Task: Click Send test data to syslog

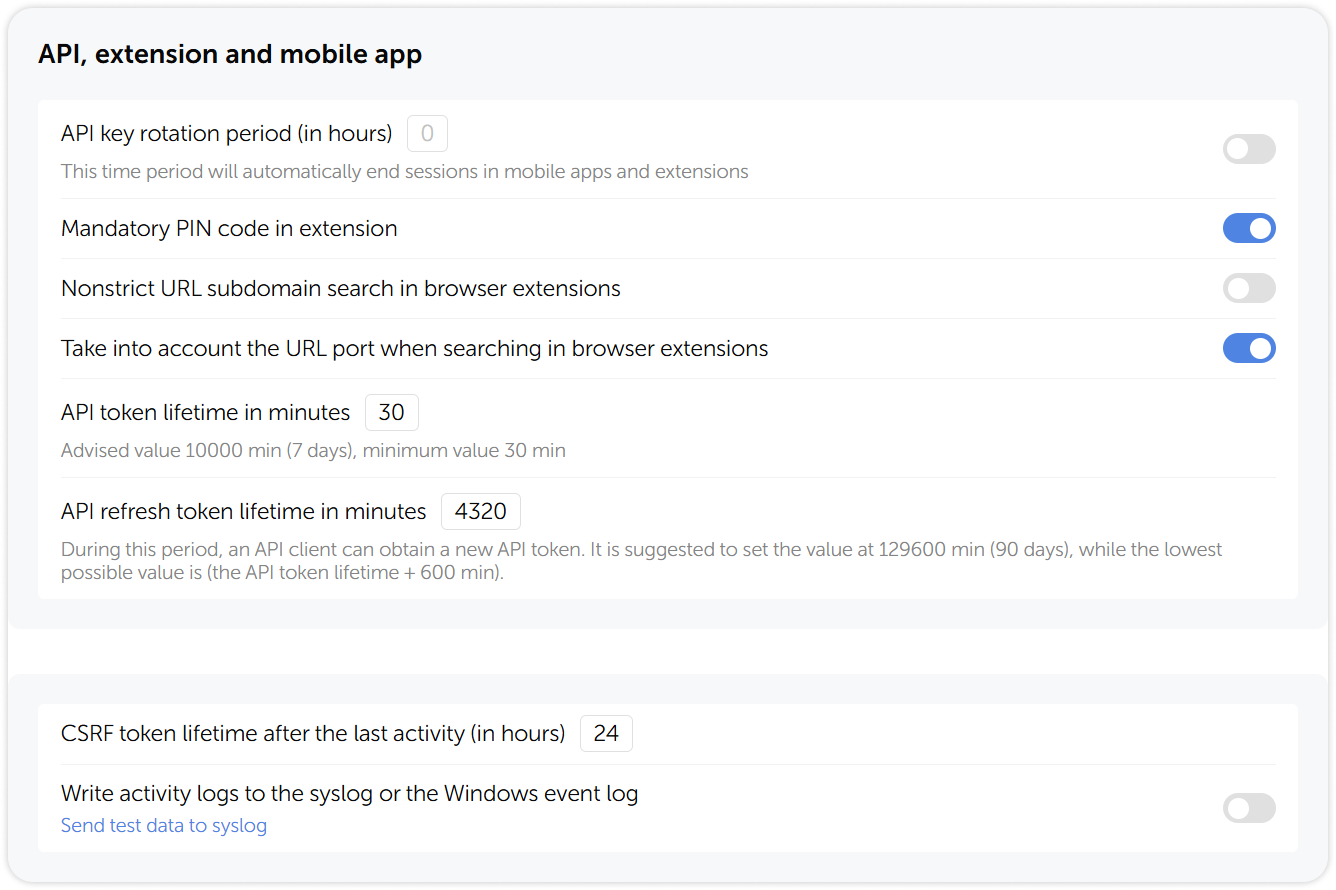Action: click(x=163, y=825)
